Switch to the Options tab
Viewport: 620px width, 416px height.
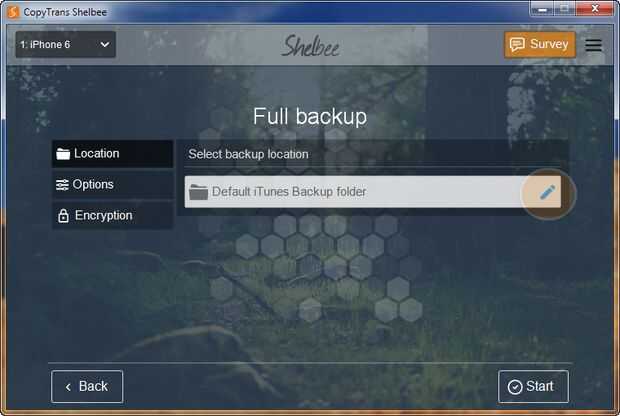pos(113,185)
